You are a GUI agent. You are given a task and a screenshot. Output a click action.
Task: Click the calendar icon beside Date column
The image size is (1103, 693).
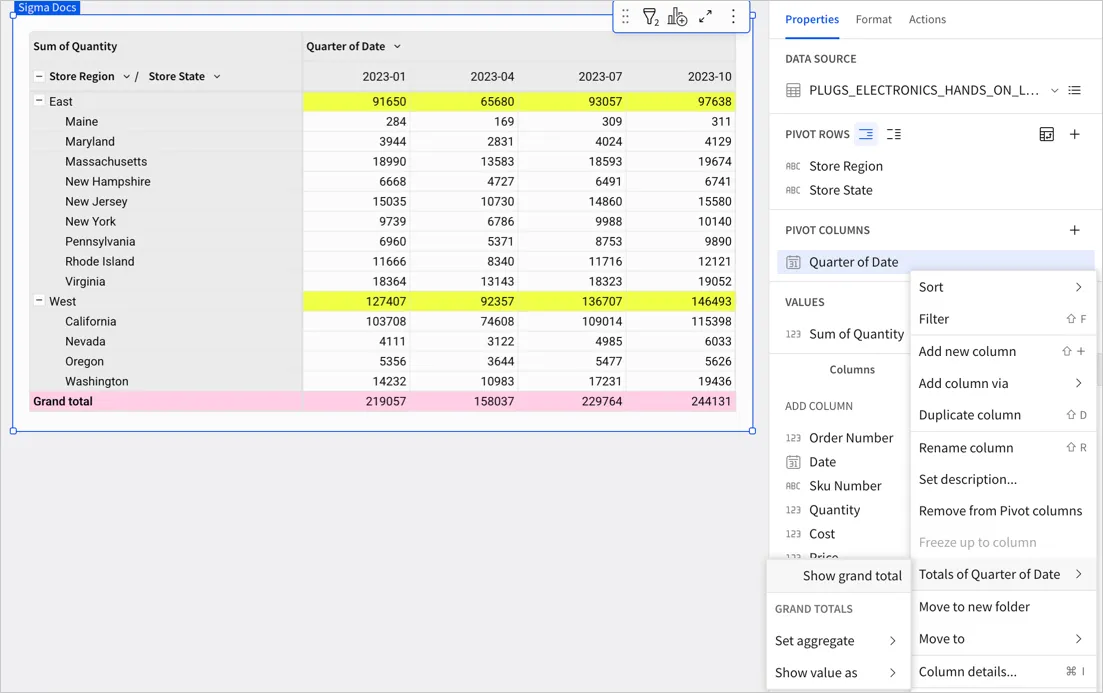click(793, 462)
